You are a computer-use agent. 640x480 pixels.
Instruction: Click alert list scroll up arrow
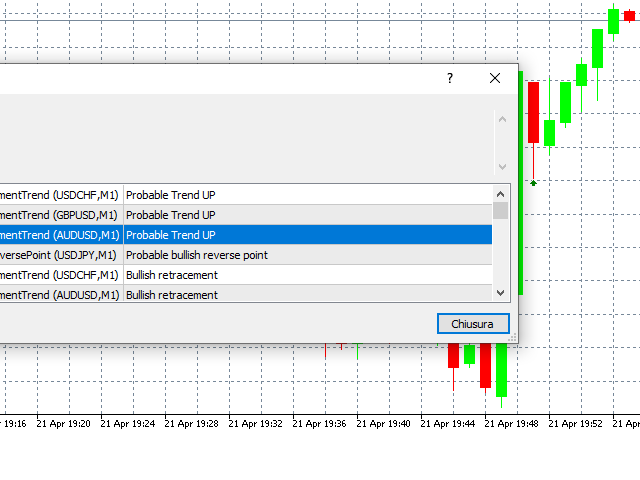(500, 194)
